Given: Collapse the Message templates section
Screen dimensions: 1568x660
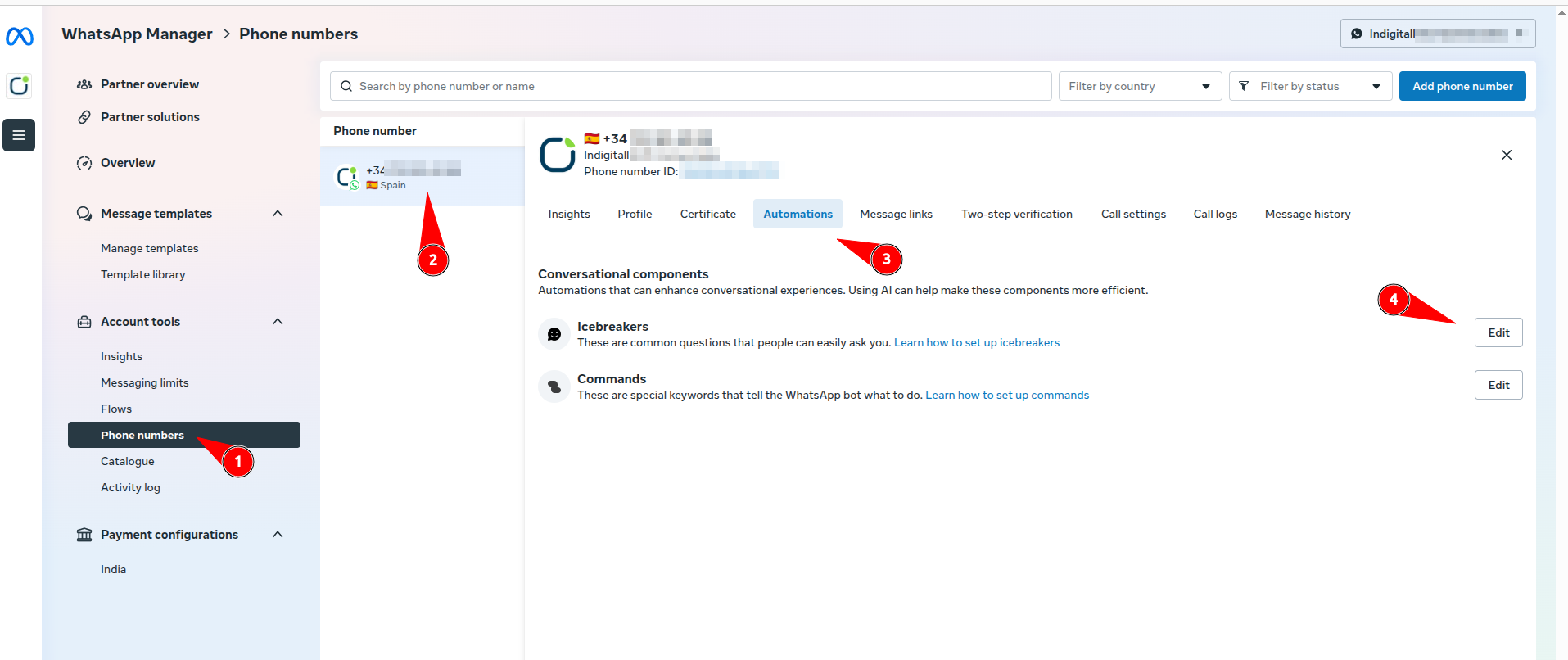Looking at the screenshot, I should [278, 214].
